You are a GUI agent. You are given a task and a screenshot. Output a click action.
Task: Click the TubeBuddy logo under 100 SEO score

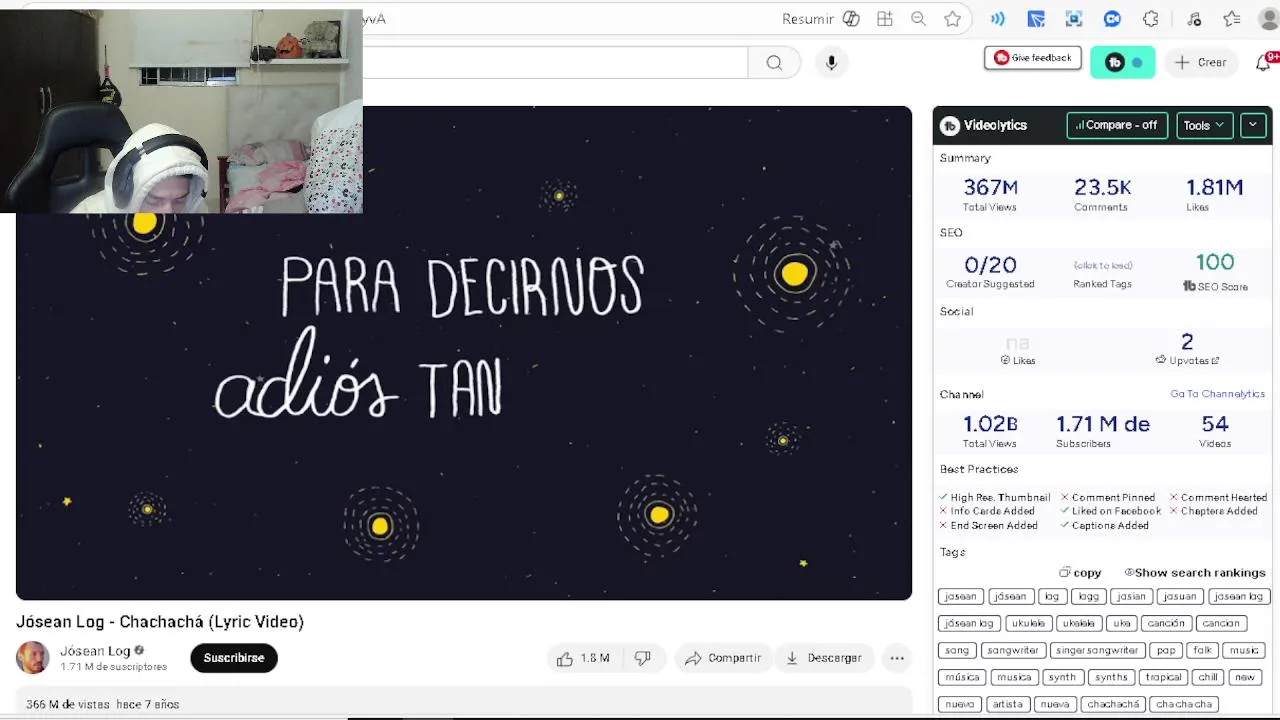1189,286
